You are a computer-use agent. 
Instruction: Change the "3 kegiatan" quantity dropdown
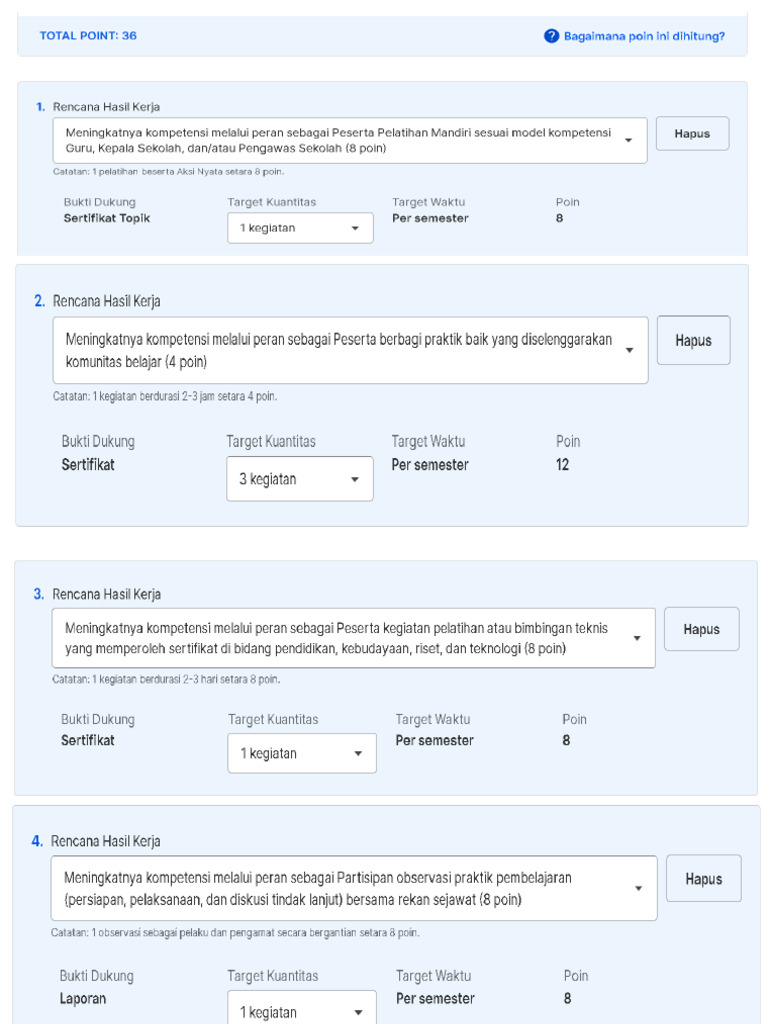[300, 479]
